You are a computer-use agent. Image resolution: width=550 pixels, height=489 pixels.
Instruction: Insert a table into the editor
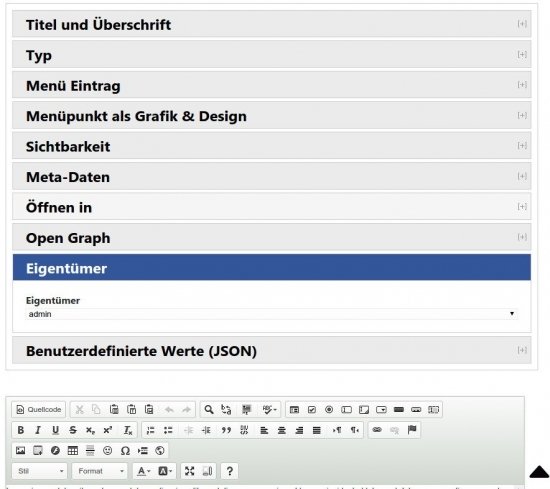click(73, 450)
